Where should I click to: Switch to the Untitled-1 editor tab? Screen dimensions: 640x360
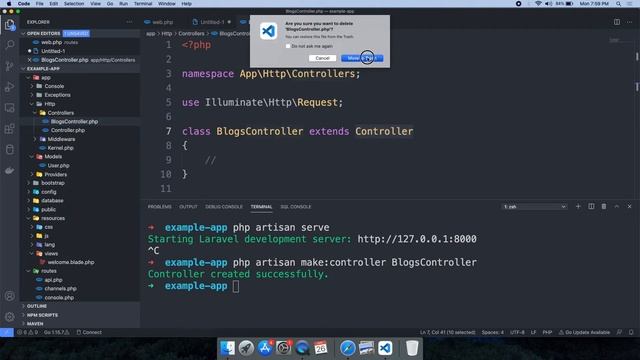212,22
